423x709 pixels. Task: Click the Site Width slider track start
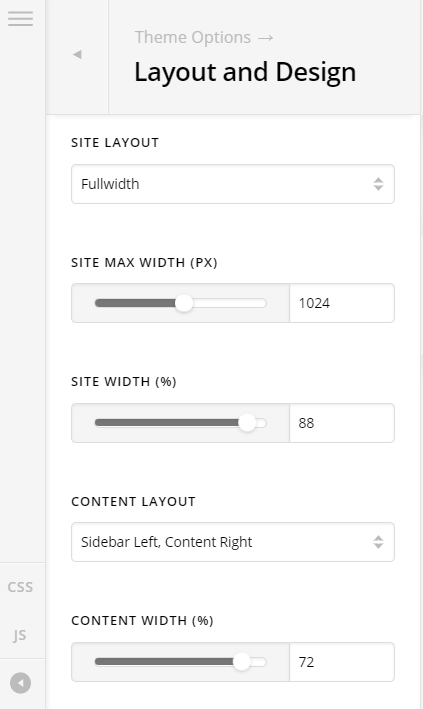tap(99, 423)
